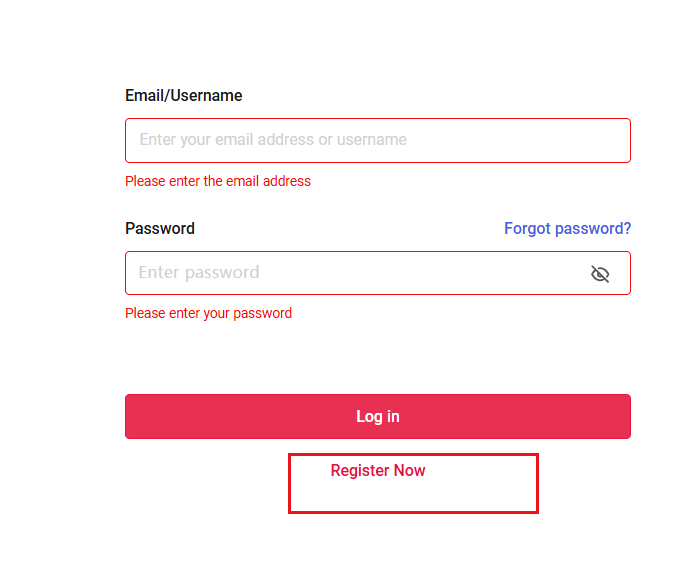Select the Register Now link
699x562 pixels.
coord(378,471)
